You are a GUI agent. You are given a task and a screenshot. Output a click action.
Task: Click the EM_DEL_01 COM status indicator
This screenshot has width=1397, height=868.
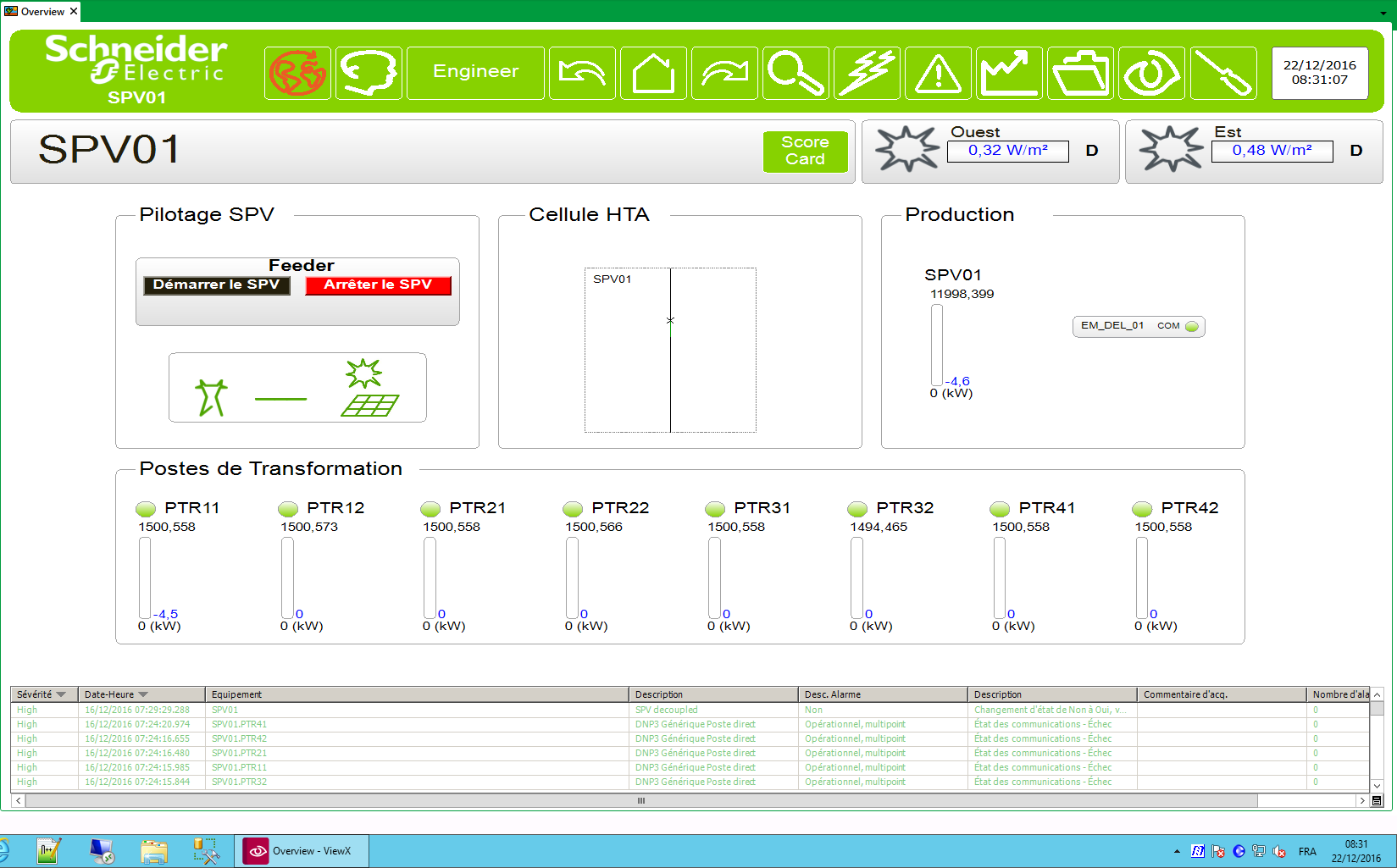[1192, 327]
